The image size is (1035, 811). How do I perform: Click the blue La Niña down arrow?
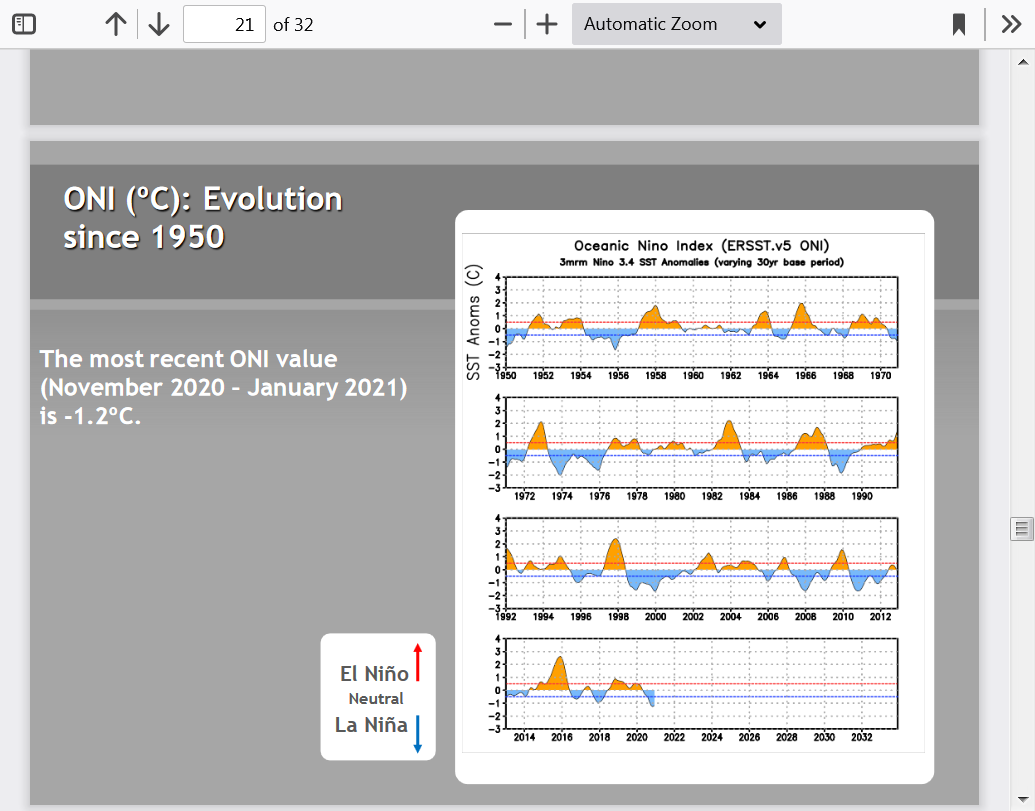pyautogui.click(x=418, y=733)
